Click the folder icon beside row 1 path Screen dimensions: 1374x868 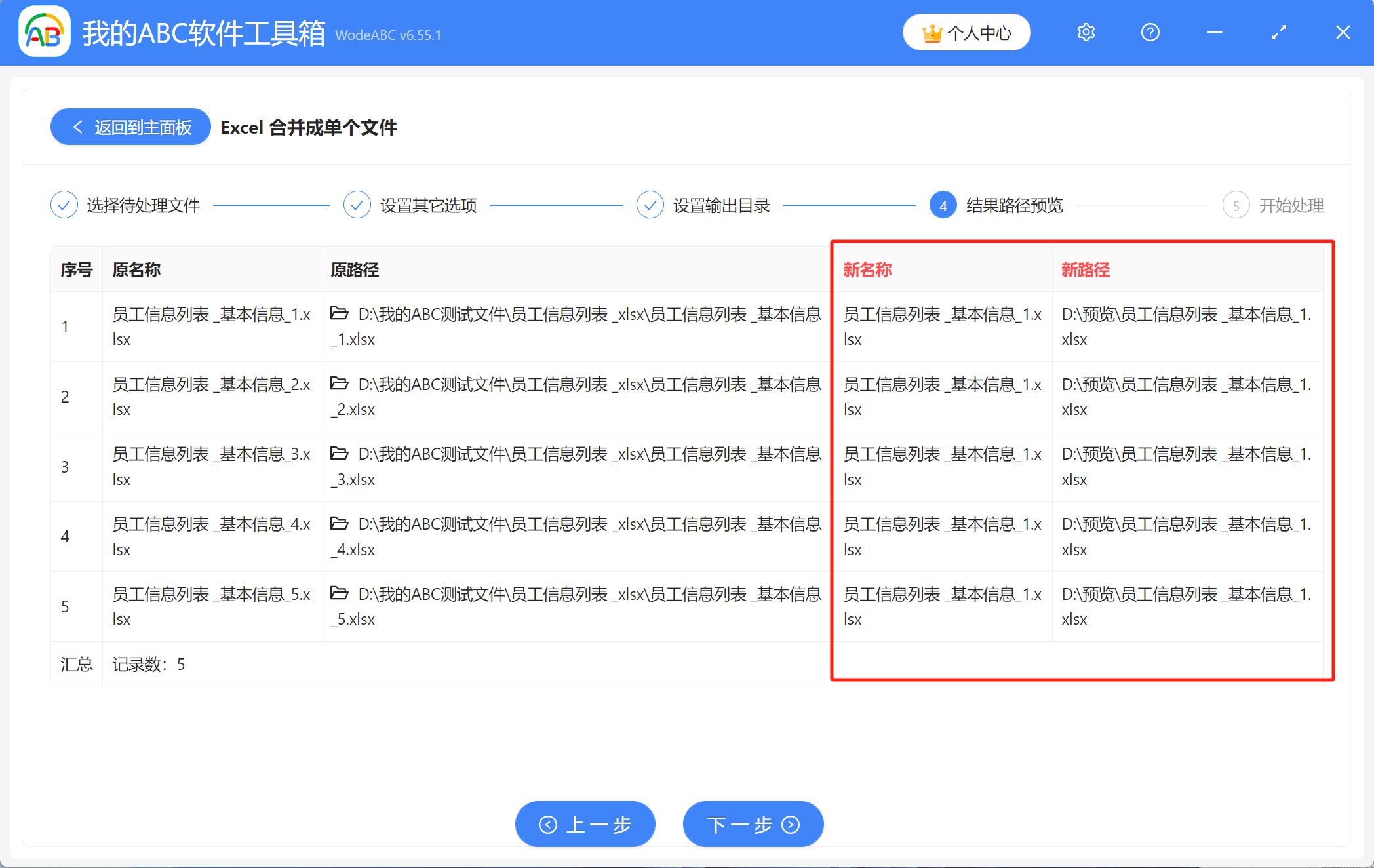(x=339, y=314)
